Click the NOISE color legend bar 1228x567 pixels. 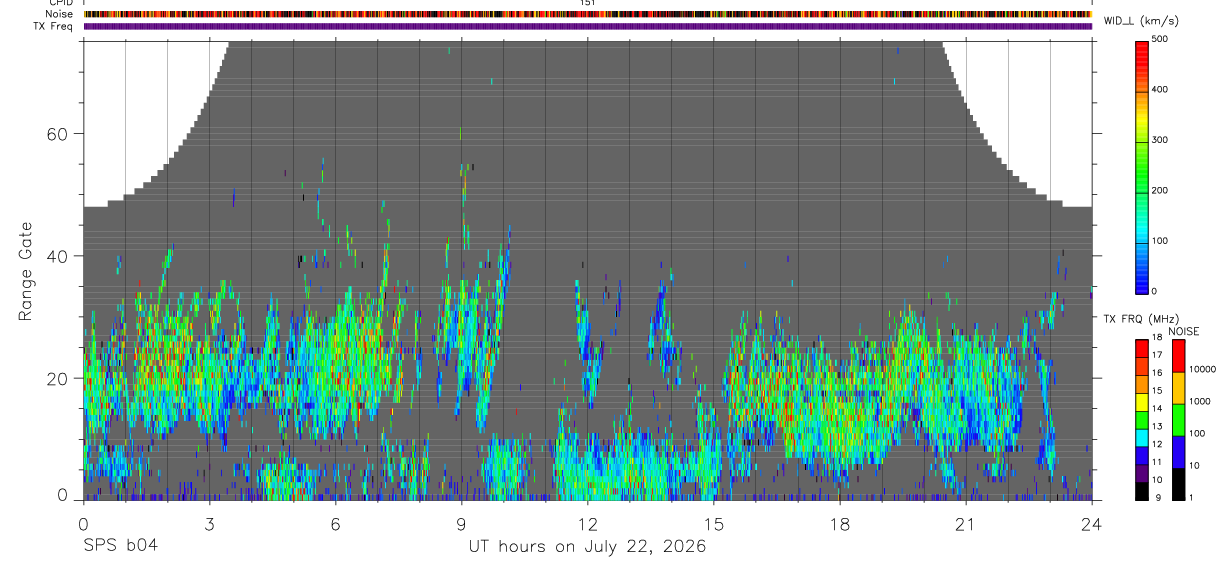pyautogui.click(x=1178, y=419)
